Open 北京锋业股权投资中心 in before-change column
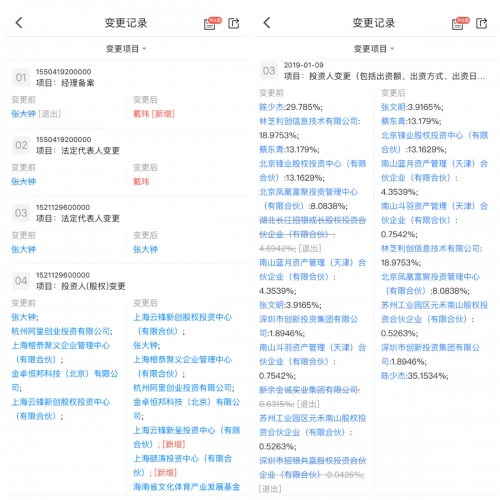 [x=313, y=171]
